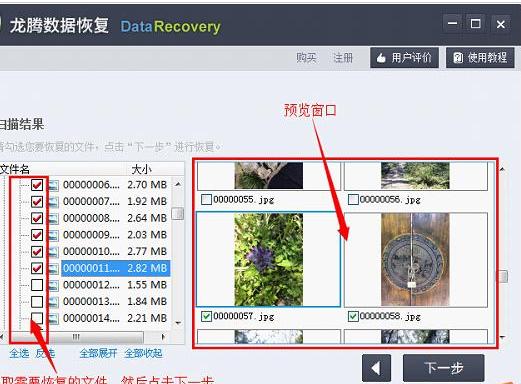The image size is (521, 384).
Task: Click preview pane scroll up arrow
Action: (x=503, y=169)
